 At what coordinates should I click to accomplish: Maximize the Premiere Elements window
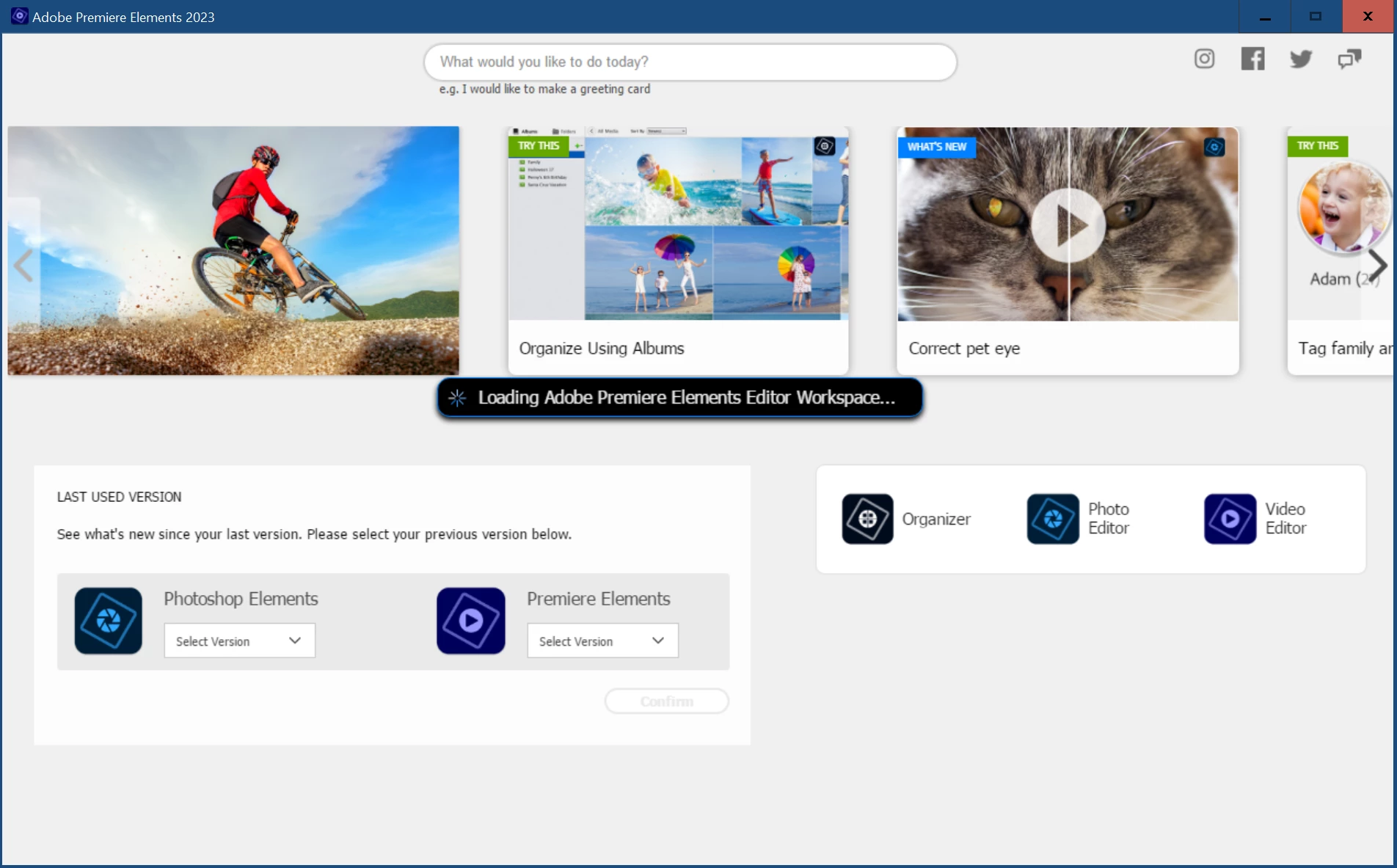[x=1316, y=16]
